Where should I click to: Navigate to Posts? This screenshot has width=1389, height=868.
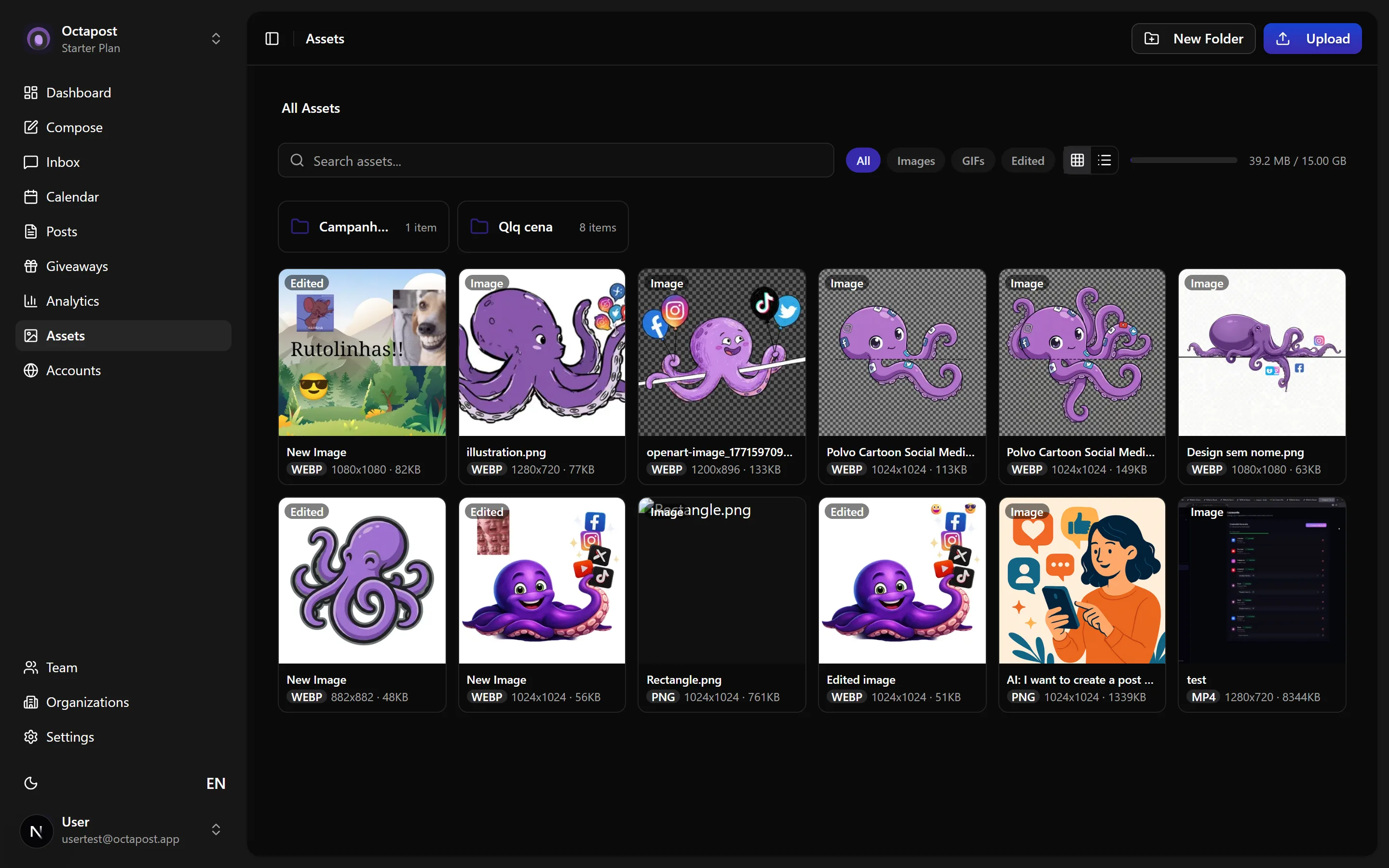(x=123, y=231)
